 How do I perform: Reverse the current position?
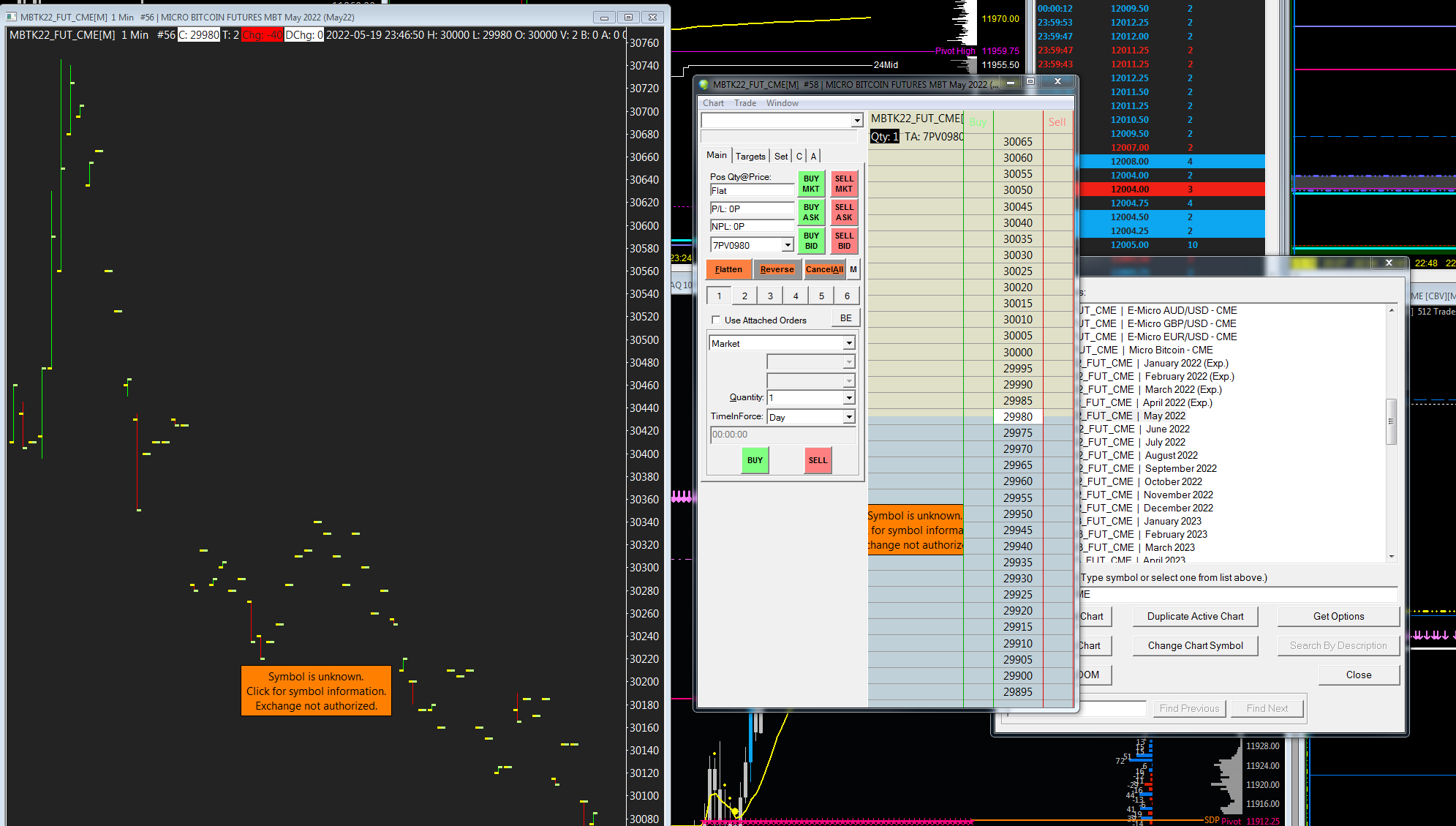point(777,269)
